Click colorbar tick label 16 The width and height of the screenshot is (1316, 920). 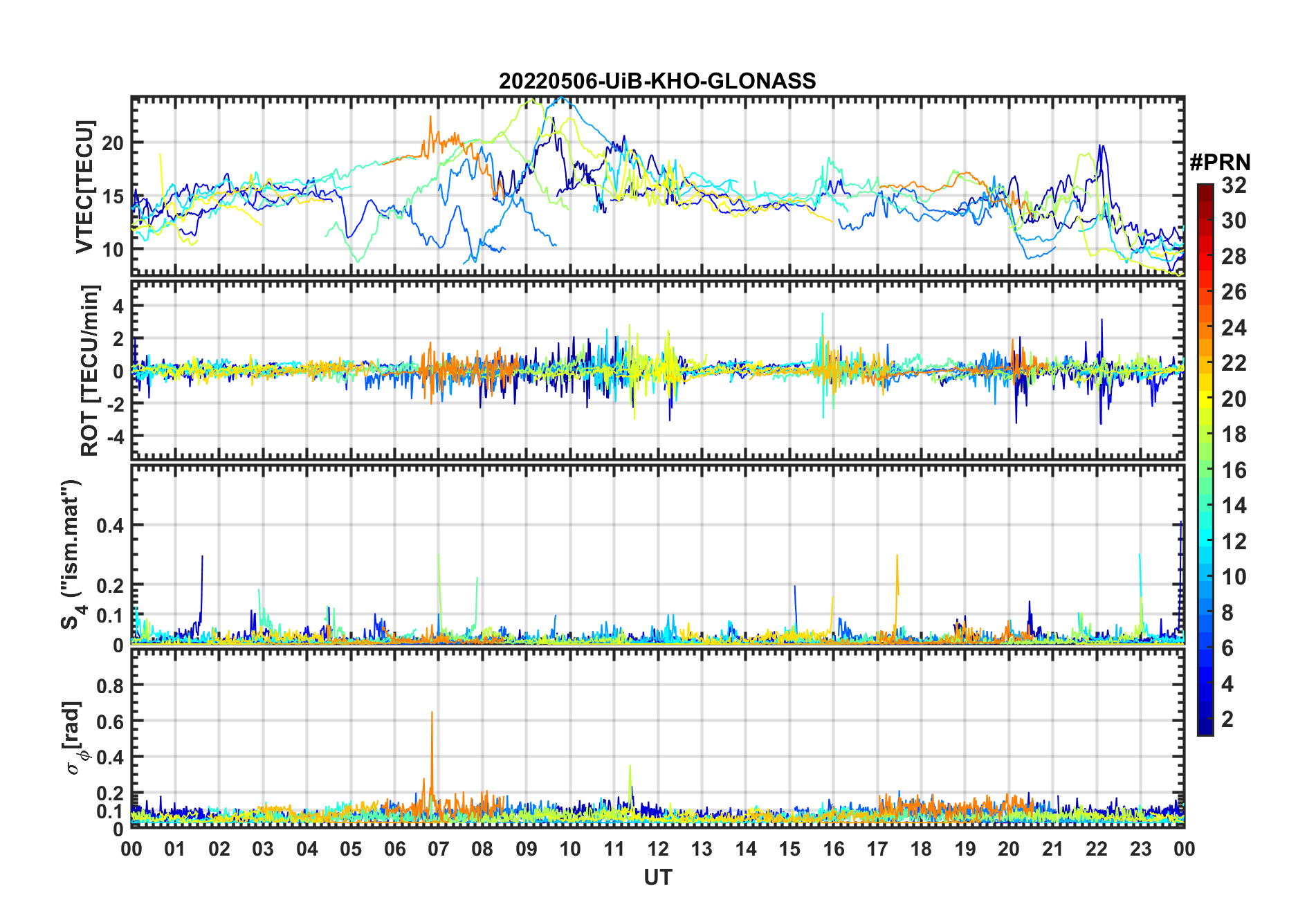point(1234,470)
